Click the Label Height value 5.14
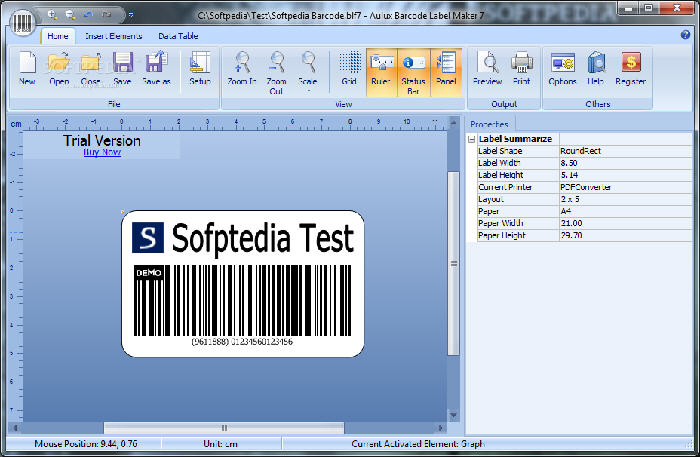 (x=625, y=175)
